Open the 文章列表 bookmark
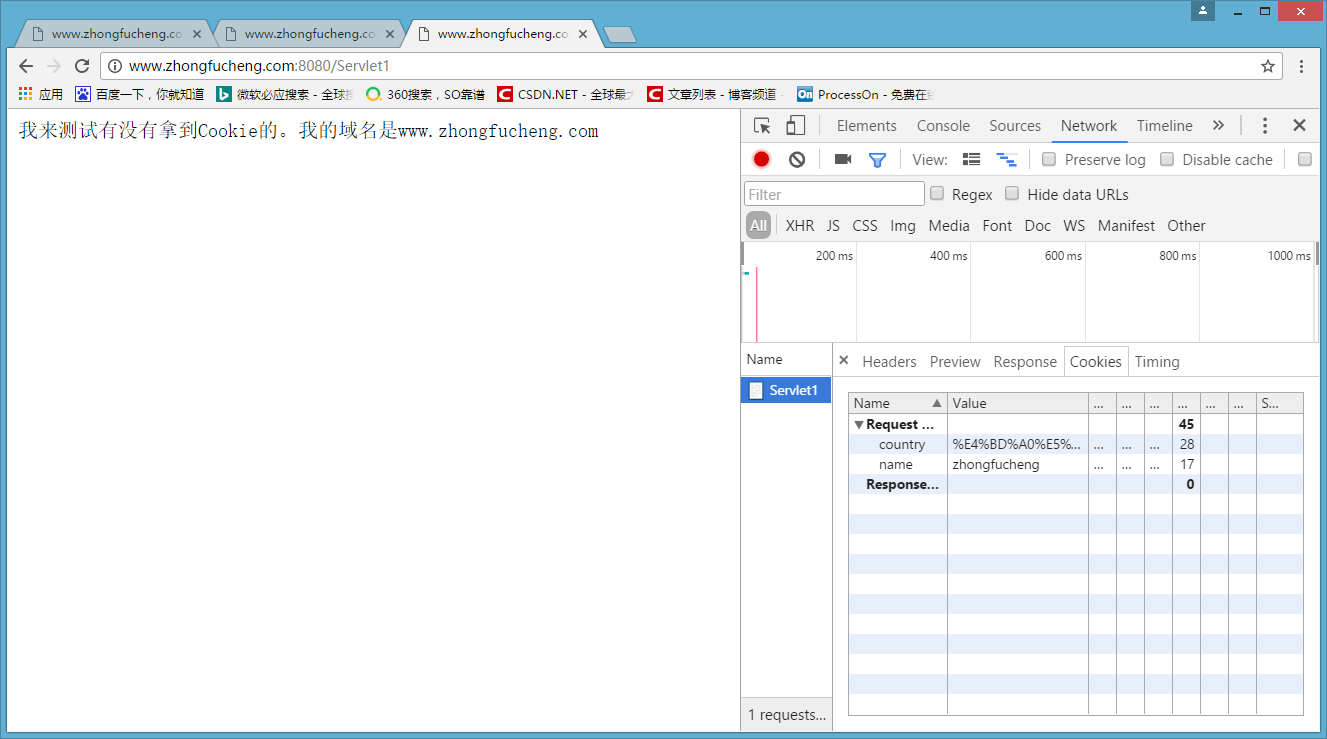This screenshot has height=739, width=1327. coord(712,94)
